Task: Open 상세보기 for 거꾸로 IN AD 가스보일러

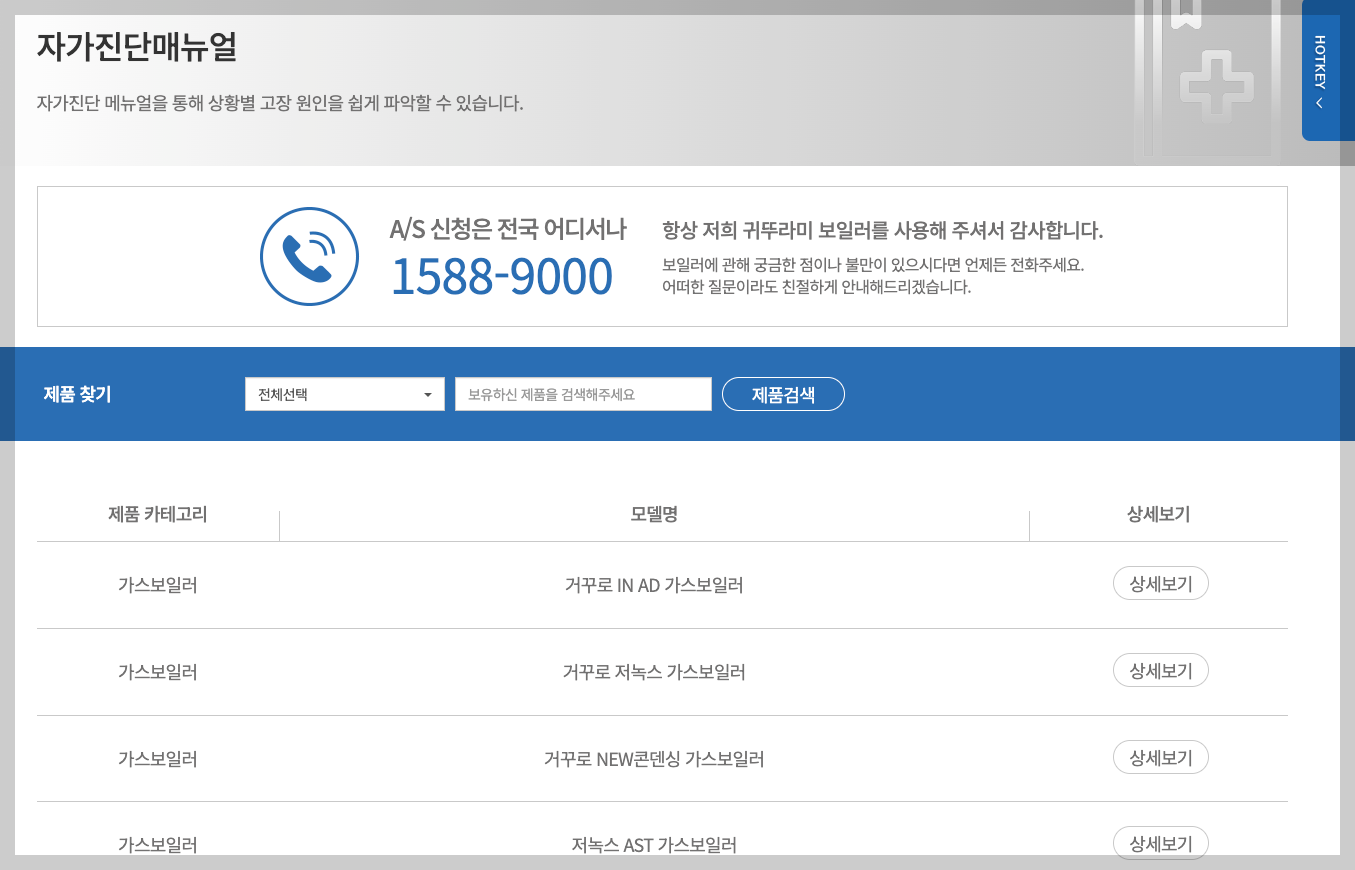Action: pyautogui.click(x=1160, y=583)
